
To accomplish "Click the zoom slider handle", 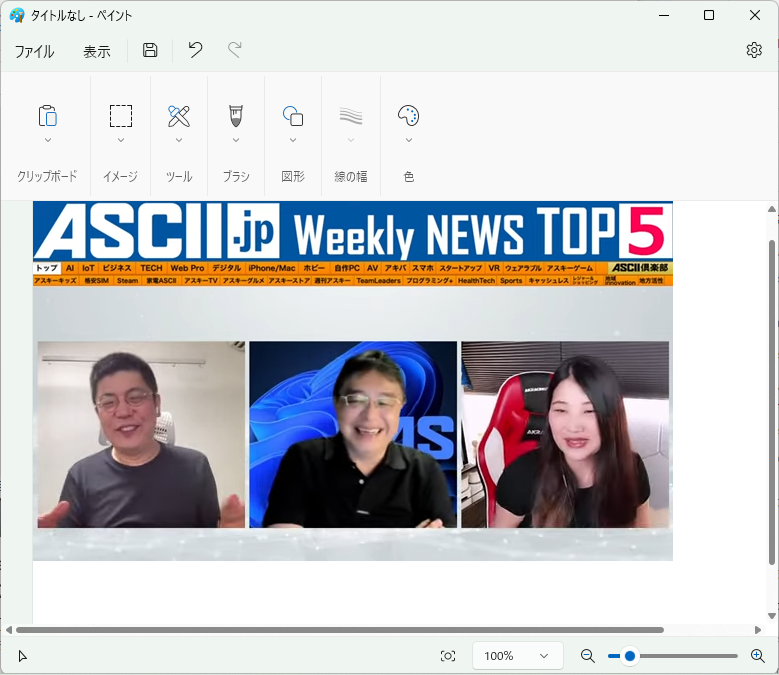I will pos(630,656).
